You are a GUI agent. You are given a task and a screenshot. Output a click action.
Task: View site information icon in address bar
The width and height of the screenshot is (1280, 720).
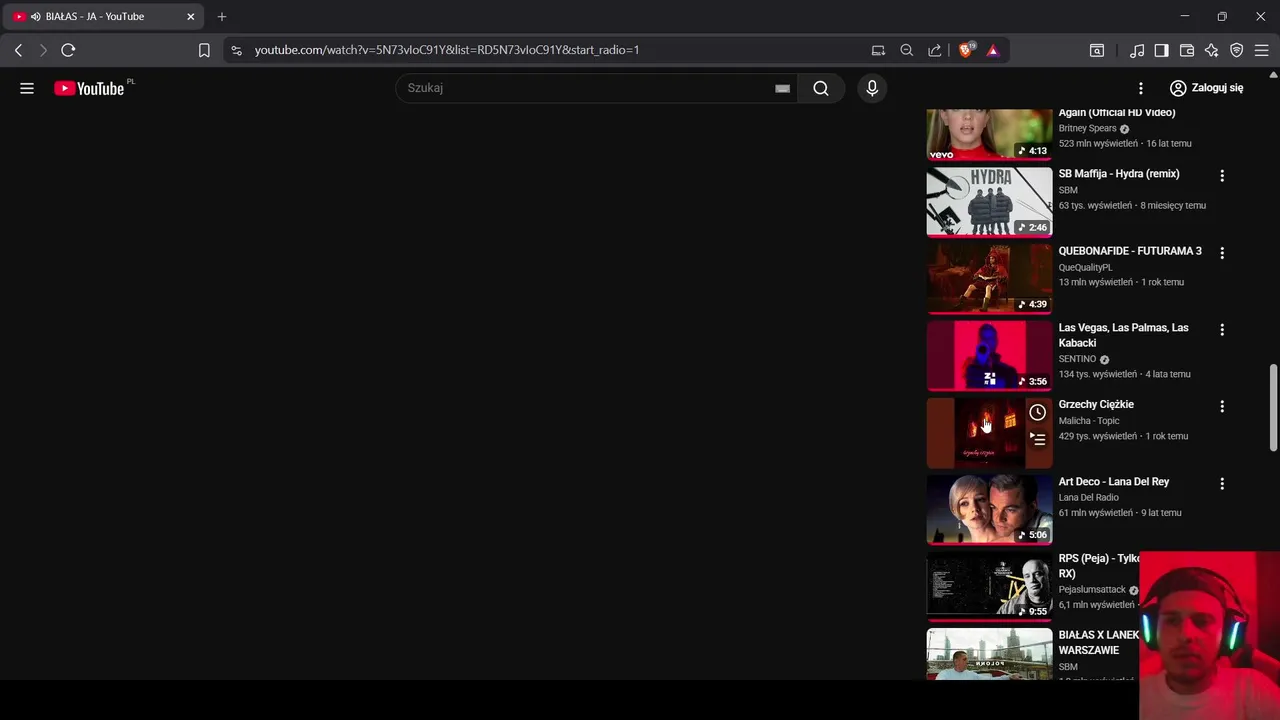[x=235, y=50]
